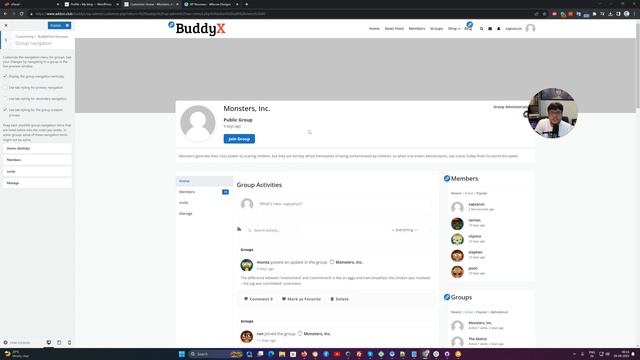
Task: Open Monsters, Inc. link in Groups widget
Action: tap(480, 323)
